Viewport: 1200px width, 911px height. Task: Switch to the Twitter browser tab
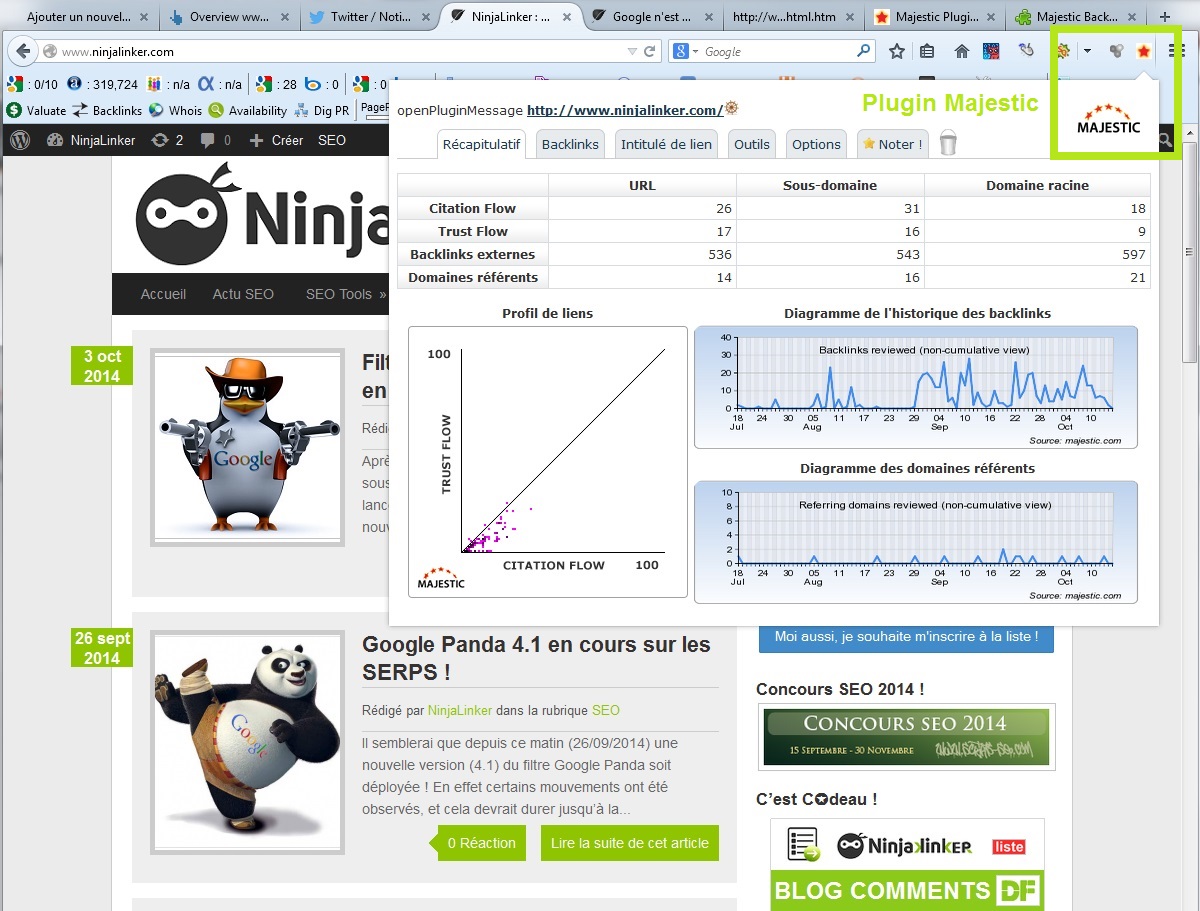tap(370, 17)
